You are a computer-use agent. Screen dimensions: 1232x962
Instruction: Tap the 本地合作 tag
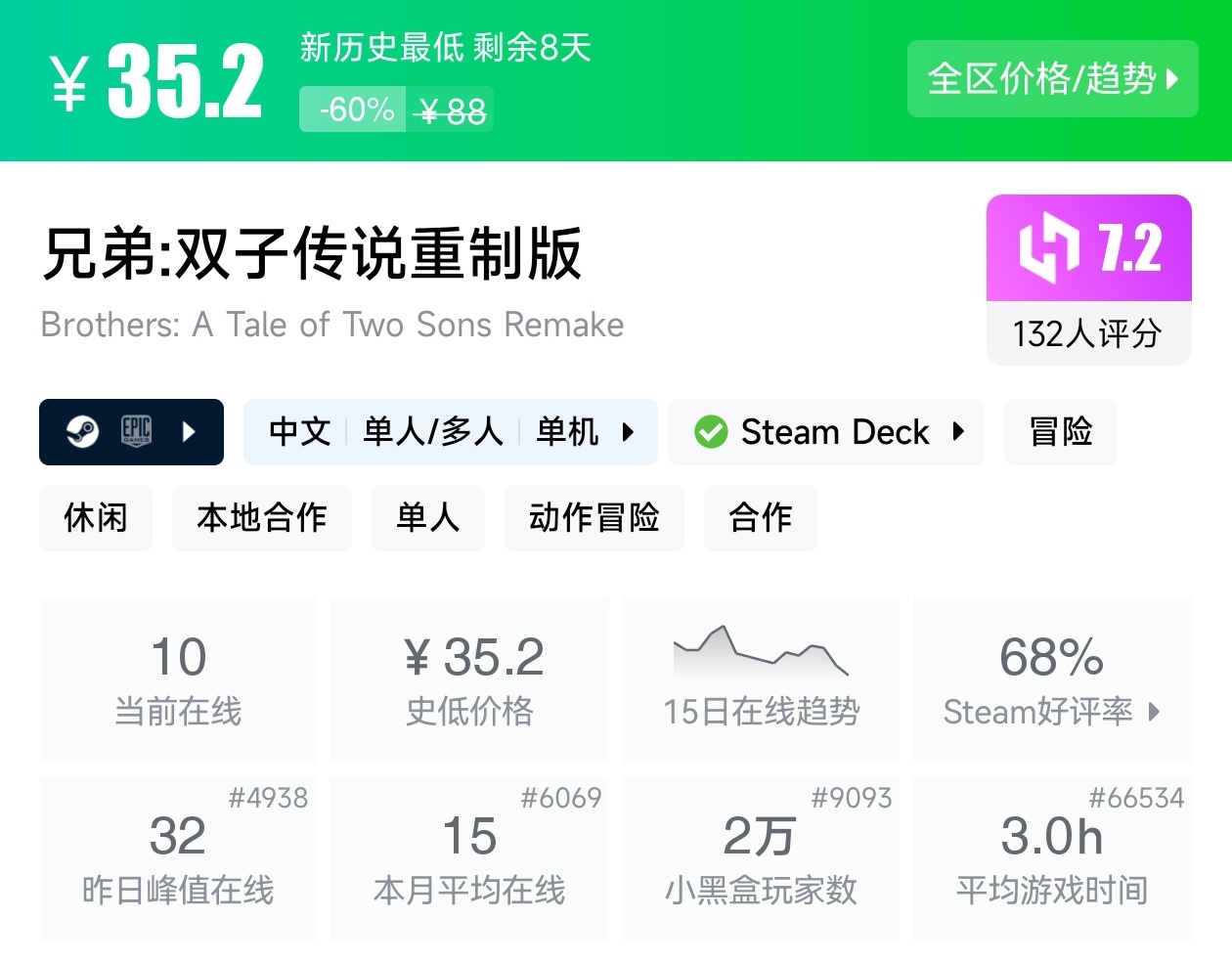pyautogui.click(x=261, y=517)
